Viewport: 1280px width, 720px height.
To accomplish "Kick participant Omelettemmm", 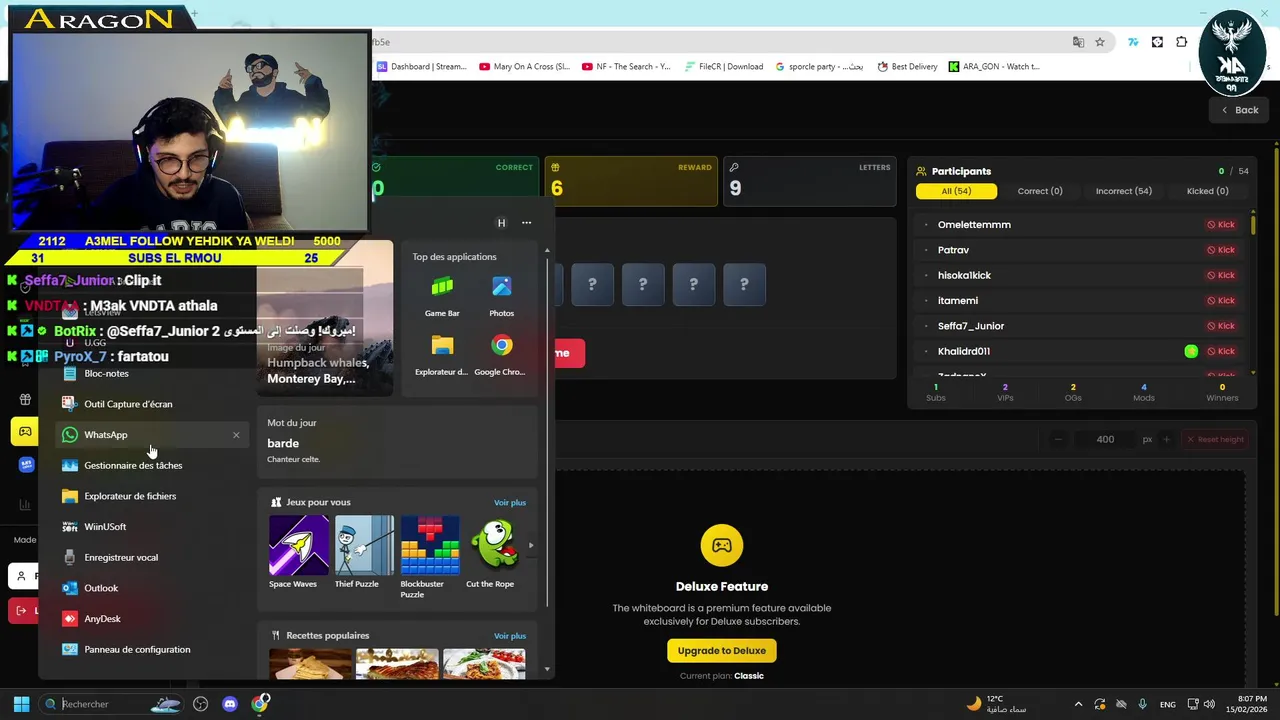I will coord(1221,225).
